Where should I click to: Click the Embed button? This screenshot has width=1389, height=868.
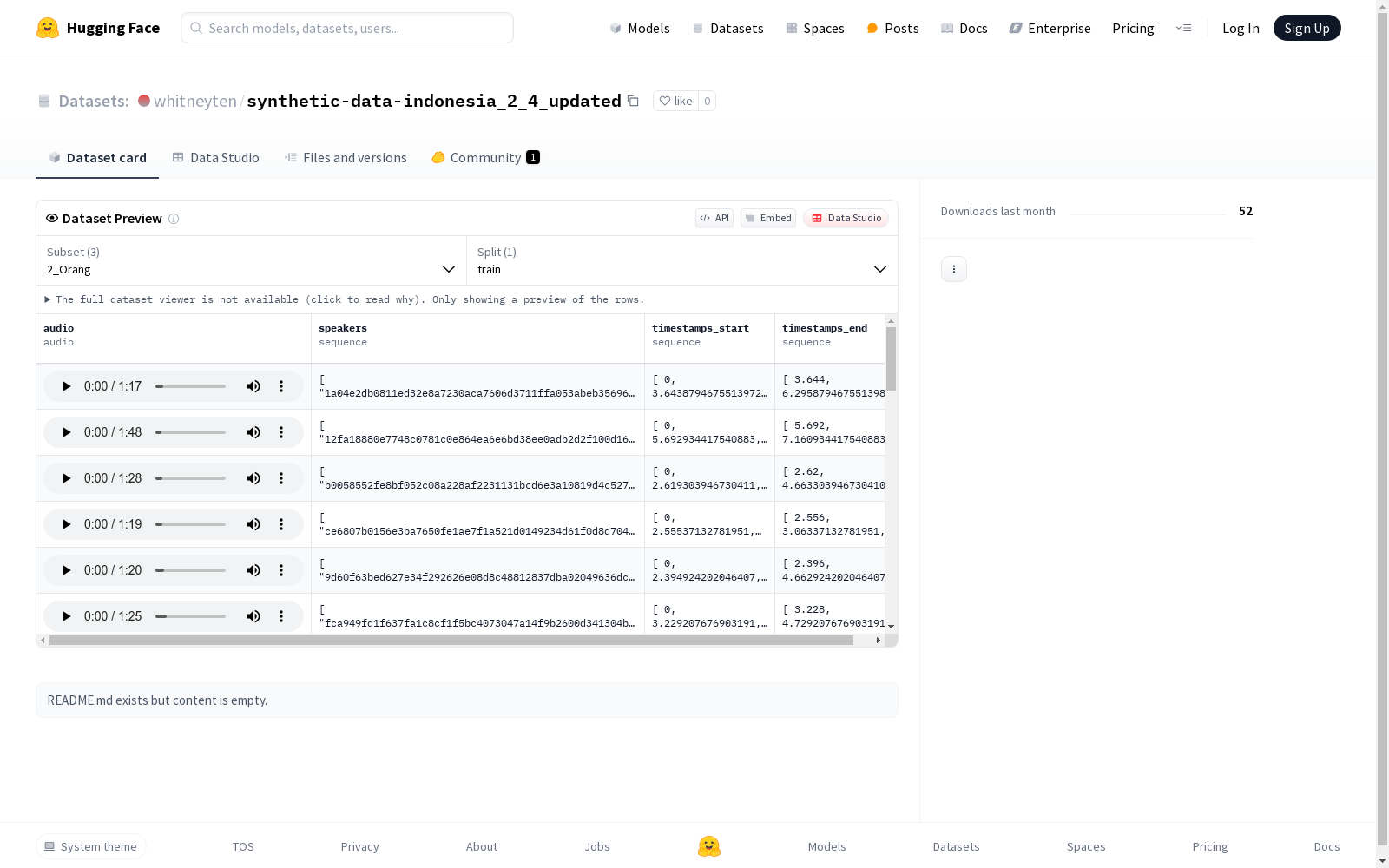pyautogui.click(x=768, y=218)
